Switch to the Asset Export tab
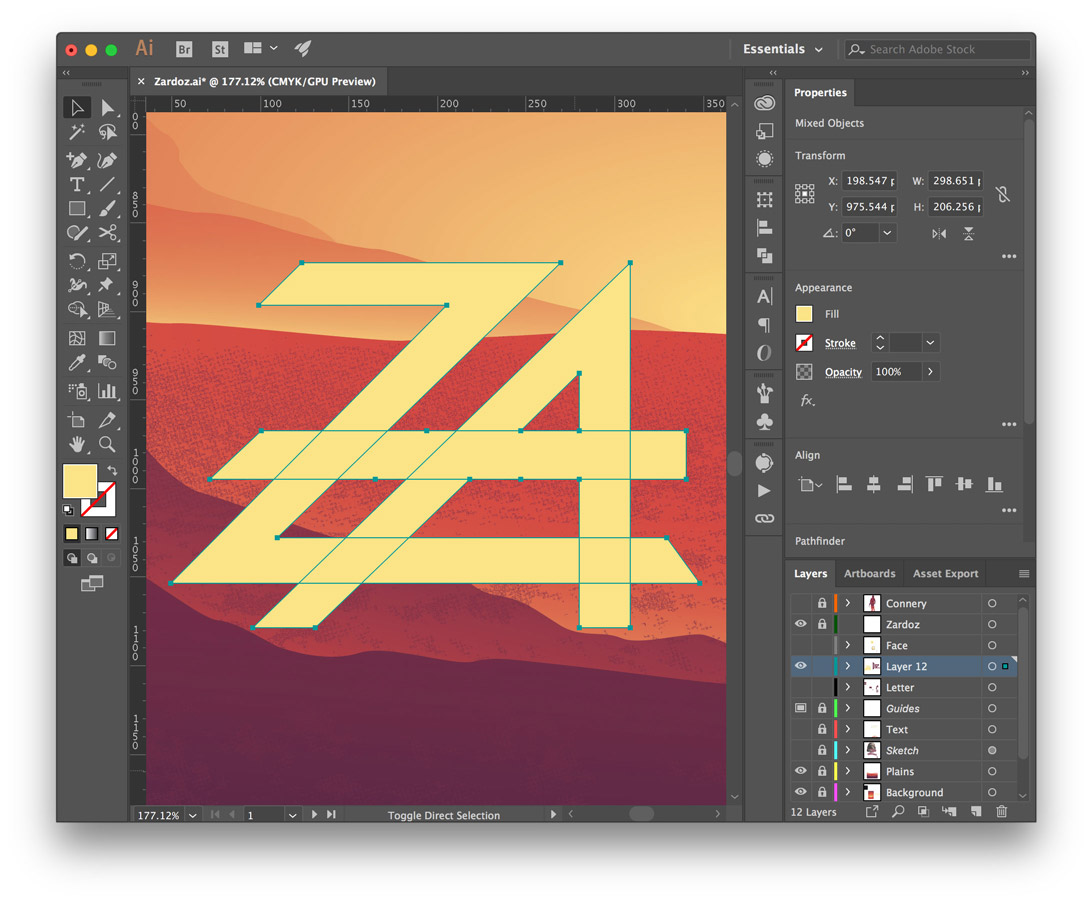 [945, 573]
